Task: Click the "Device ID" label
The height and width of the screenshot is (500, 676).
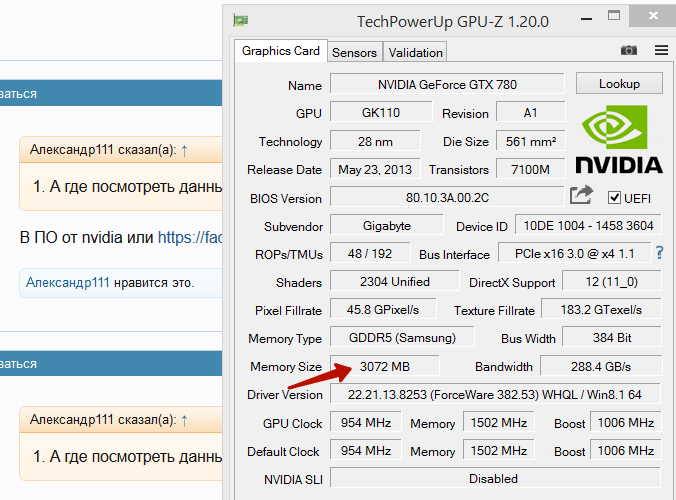Action: 482,227
